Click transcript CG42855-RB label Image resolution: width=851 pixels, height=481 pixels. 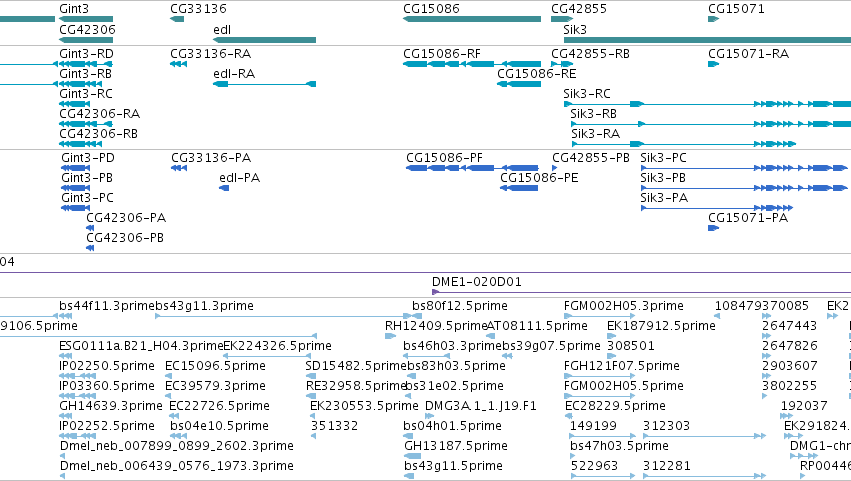[x=590, y=54]
